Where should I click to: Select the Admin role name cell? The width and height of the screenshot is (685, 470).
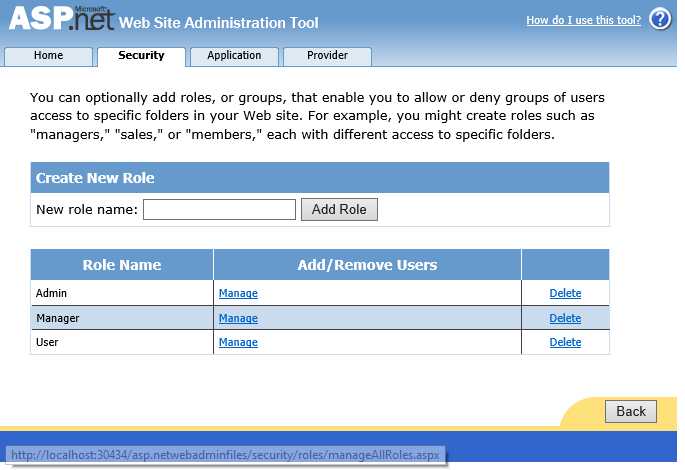click(x=122, y=293)
